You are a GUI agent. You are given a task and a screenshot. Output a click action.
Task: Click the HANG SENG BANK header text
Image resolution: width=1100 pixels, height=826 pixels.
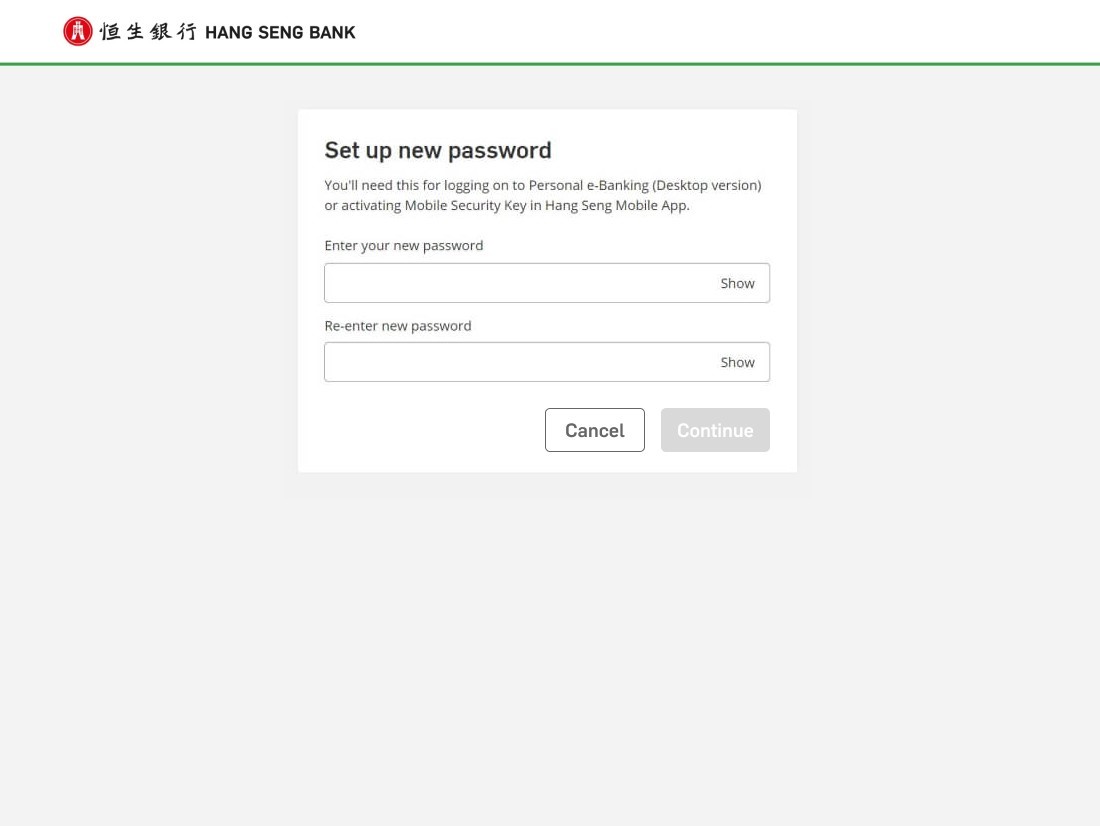click(280, 33)
